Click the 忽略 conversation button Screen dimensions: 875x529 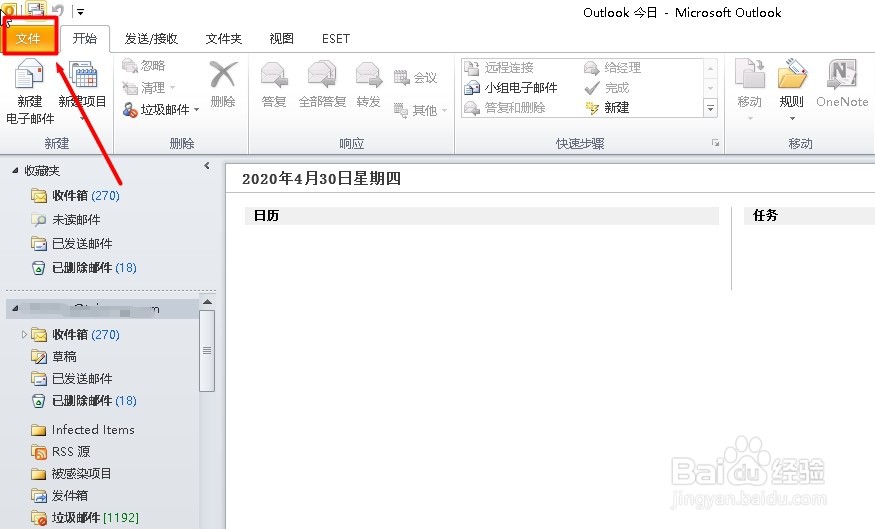click(x=144, y=66)
